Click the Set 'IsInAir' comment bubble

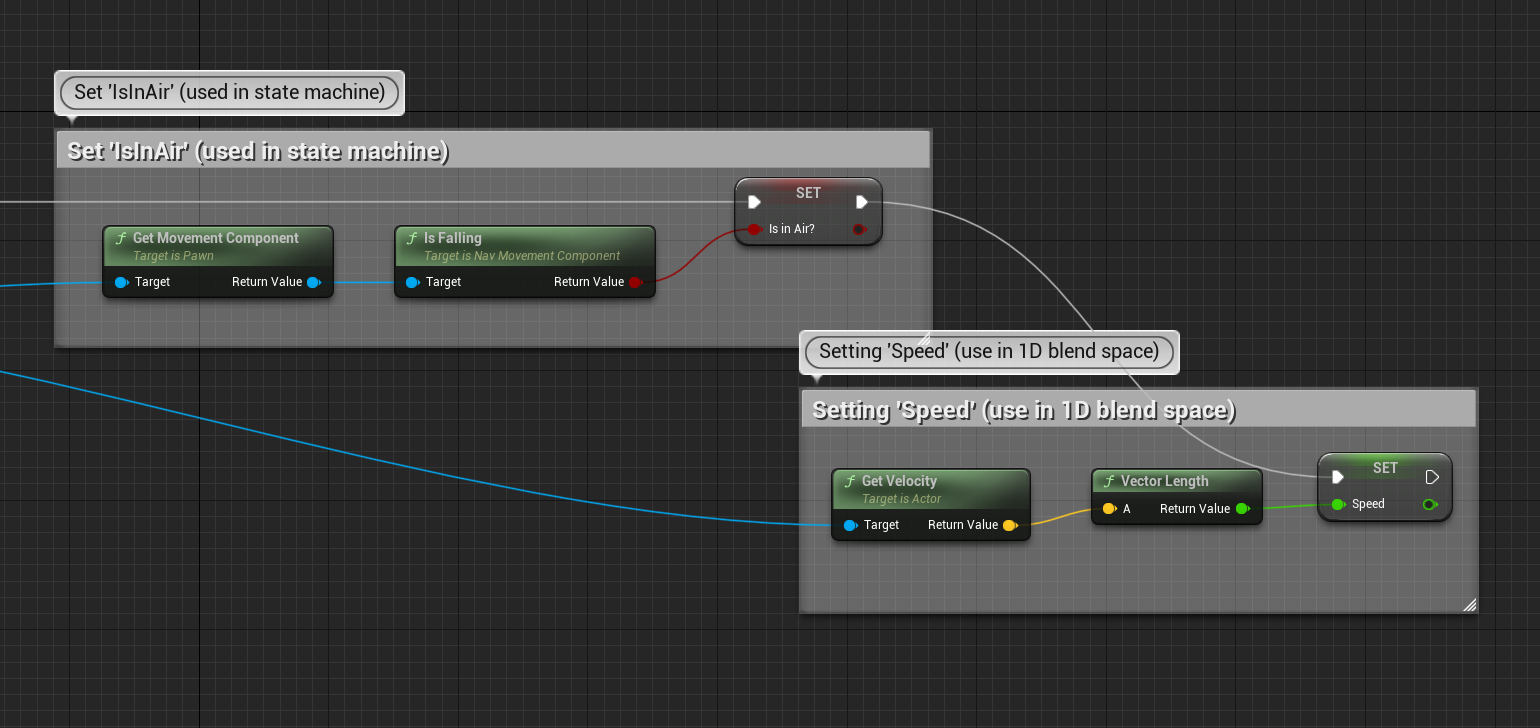(x=229, y=92)
